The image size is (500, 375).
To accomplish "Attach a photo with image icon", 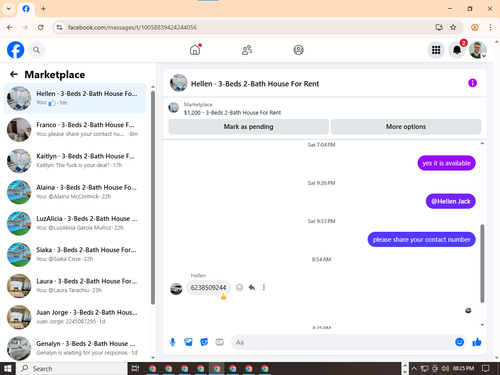I will click(x=188, y=342).
